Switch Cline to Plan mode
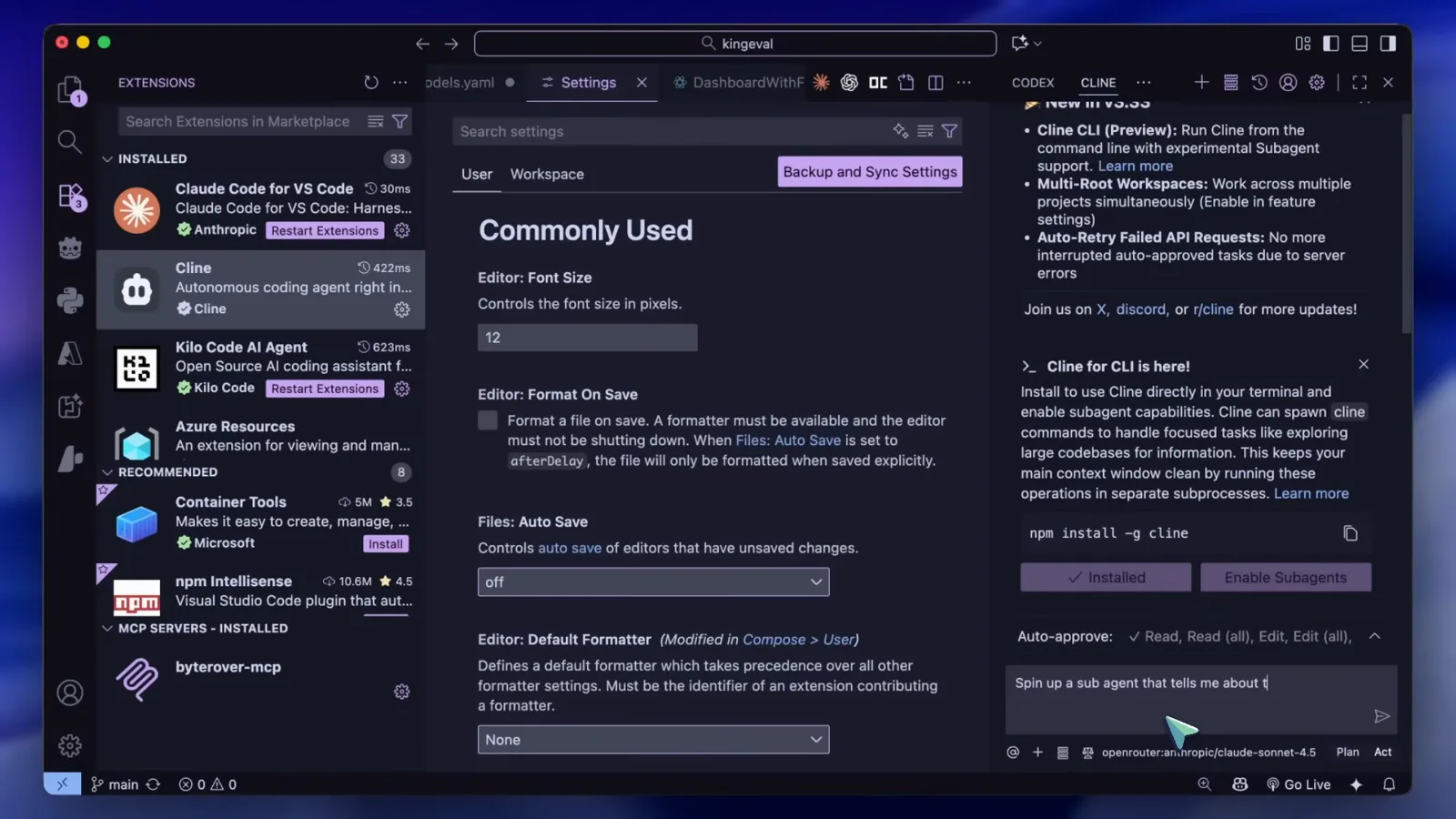 1348,752
